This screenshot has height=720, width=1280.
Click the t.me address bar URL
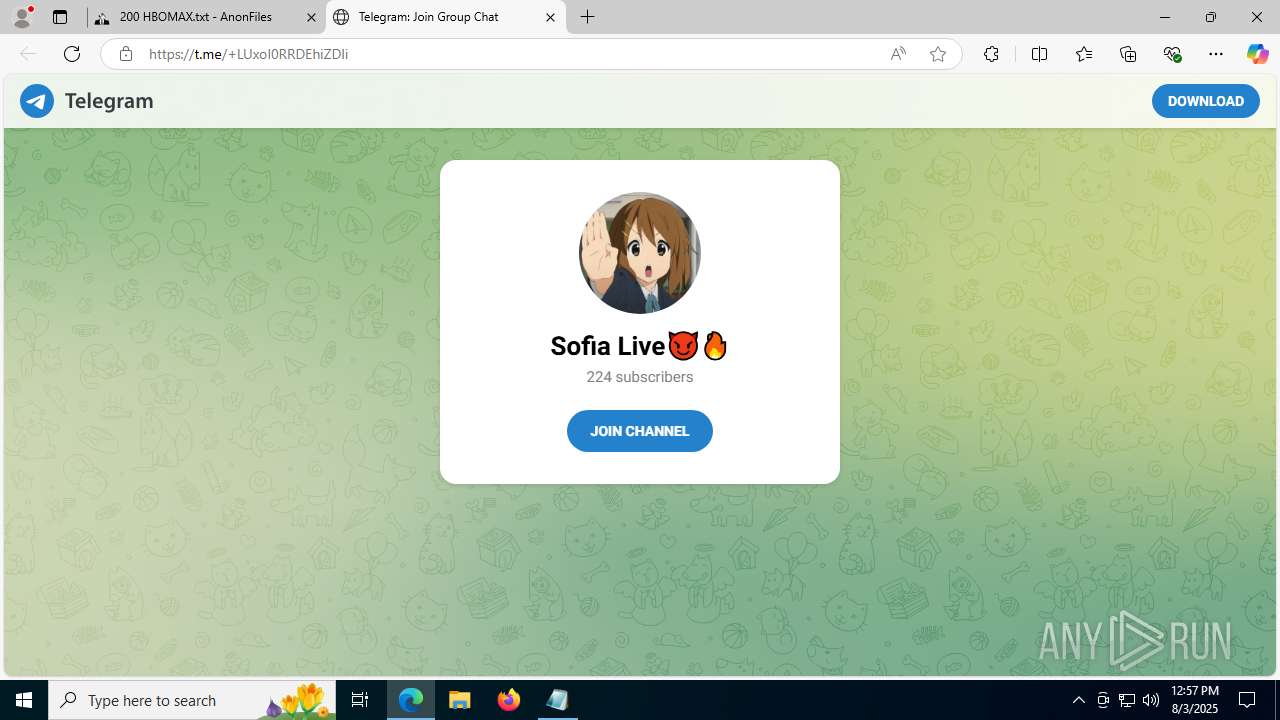248,54
